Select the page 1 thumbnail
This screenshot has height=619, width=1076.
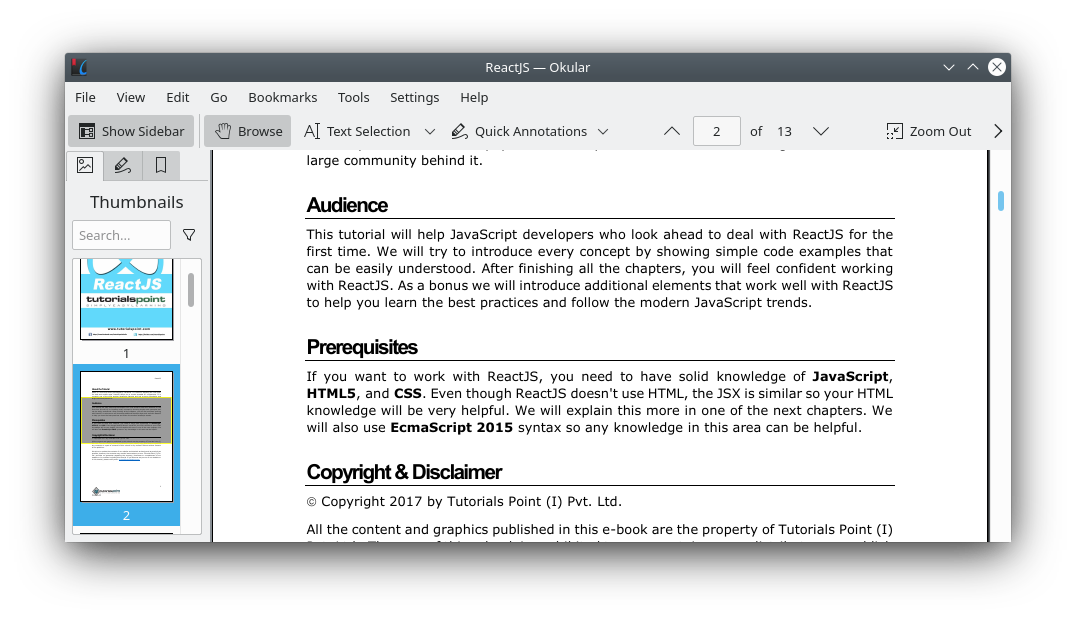[126, 300]
